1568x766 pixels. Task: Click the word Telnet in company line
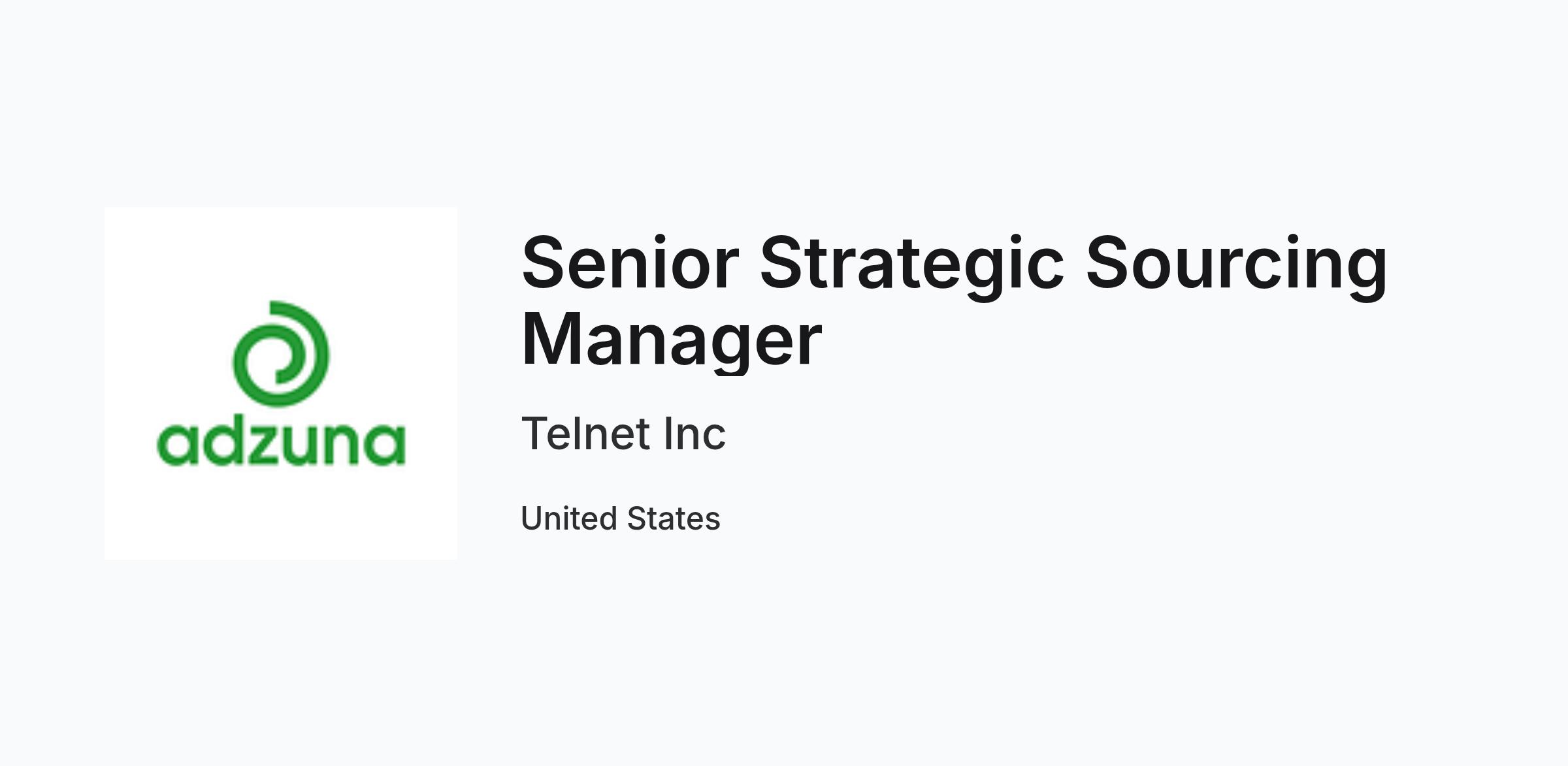585,433
